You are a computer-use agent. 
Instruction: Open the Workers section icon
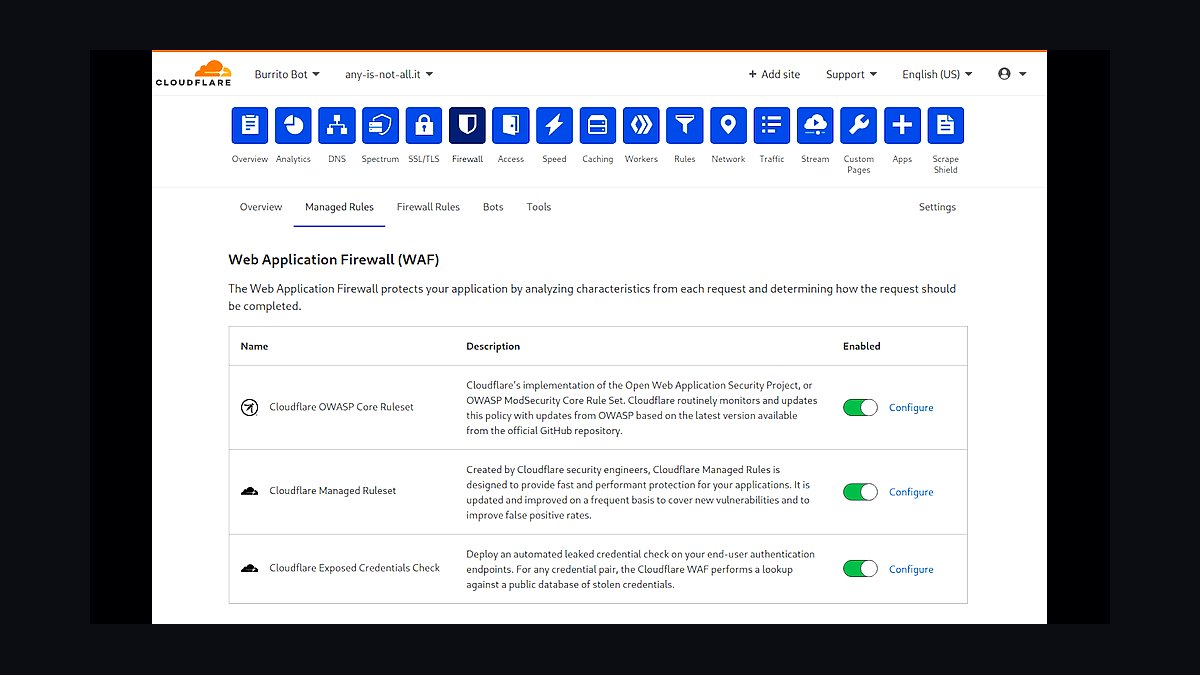[x=641, y=126]
